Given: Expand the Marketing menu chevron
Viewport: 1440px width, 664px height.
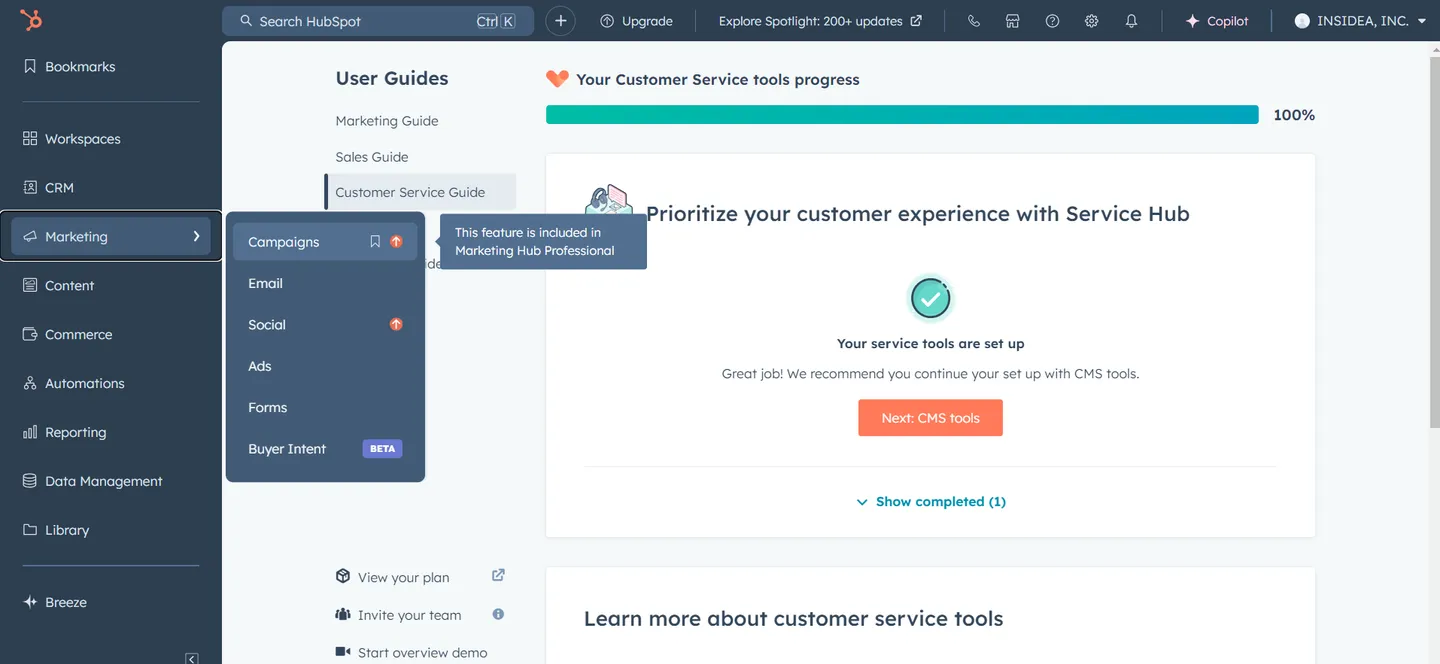Looking at the screenshot, I should click(196, 237).
